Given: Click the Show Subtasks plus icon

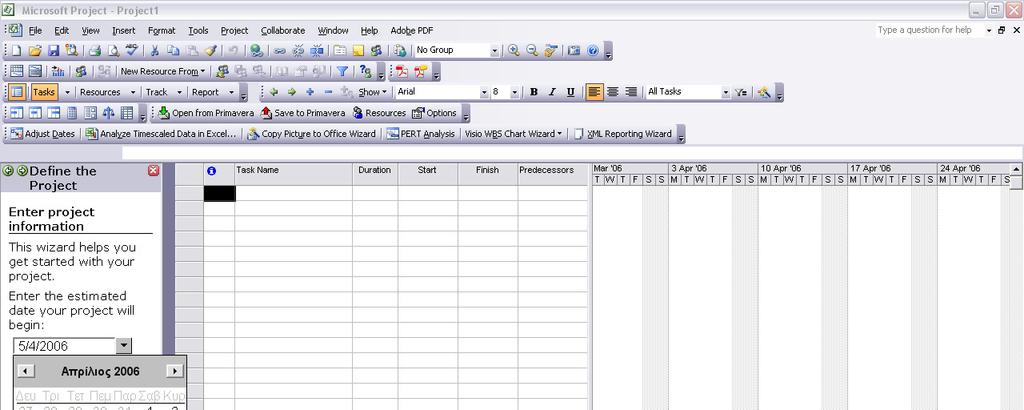Looking at the screenshot, I should click(310, 92).
